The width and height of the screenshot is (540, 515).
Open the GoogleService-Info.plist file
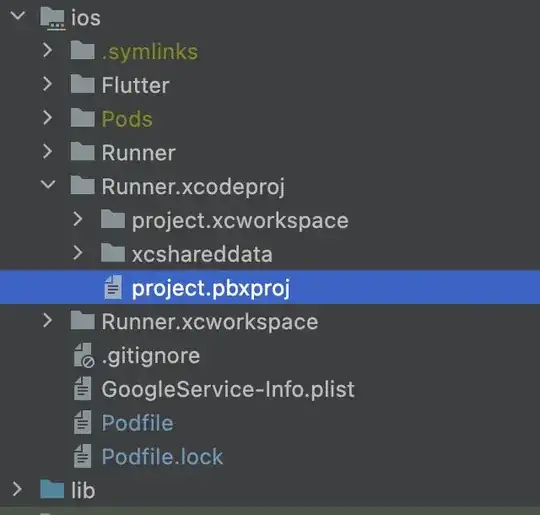coord(228,389)
